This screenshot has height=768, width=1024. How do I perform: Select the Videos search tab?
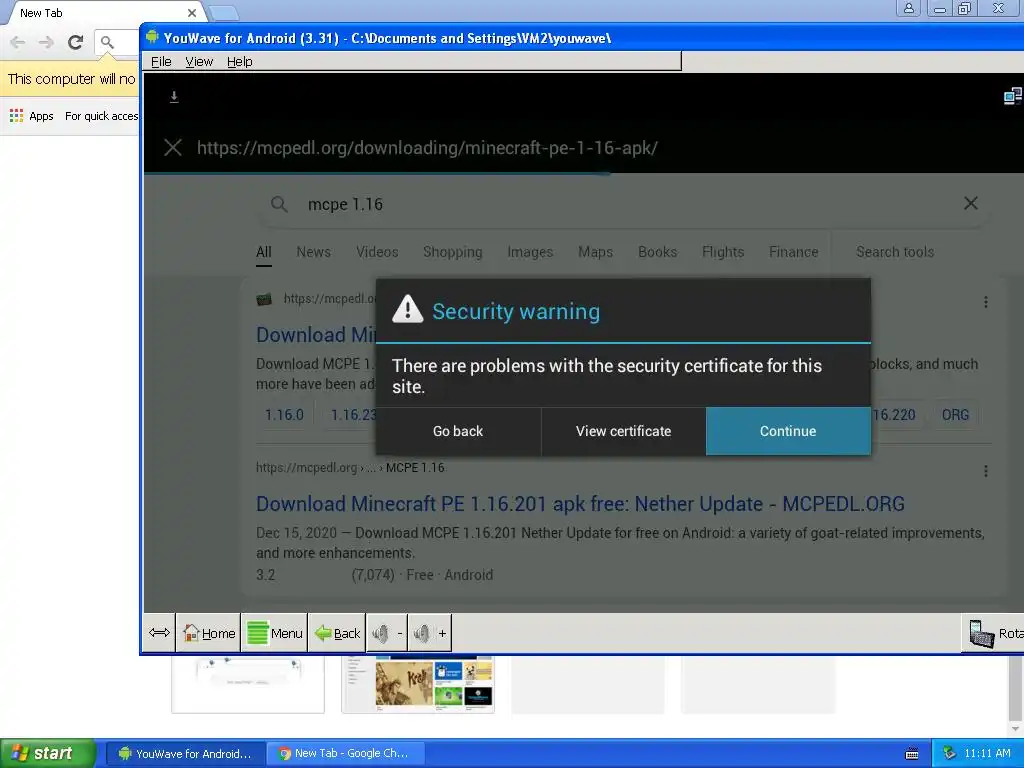tap(377, 252)
